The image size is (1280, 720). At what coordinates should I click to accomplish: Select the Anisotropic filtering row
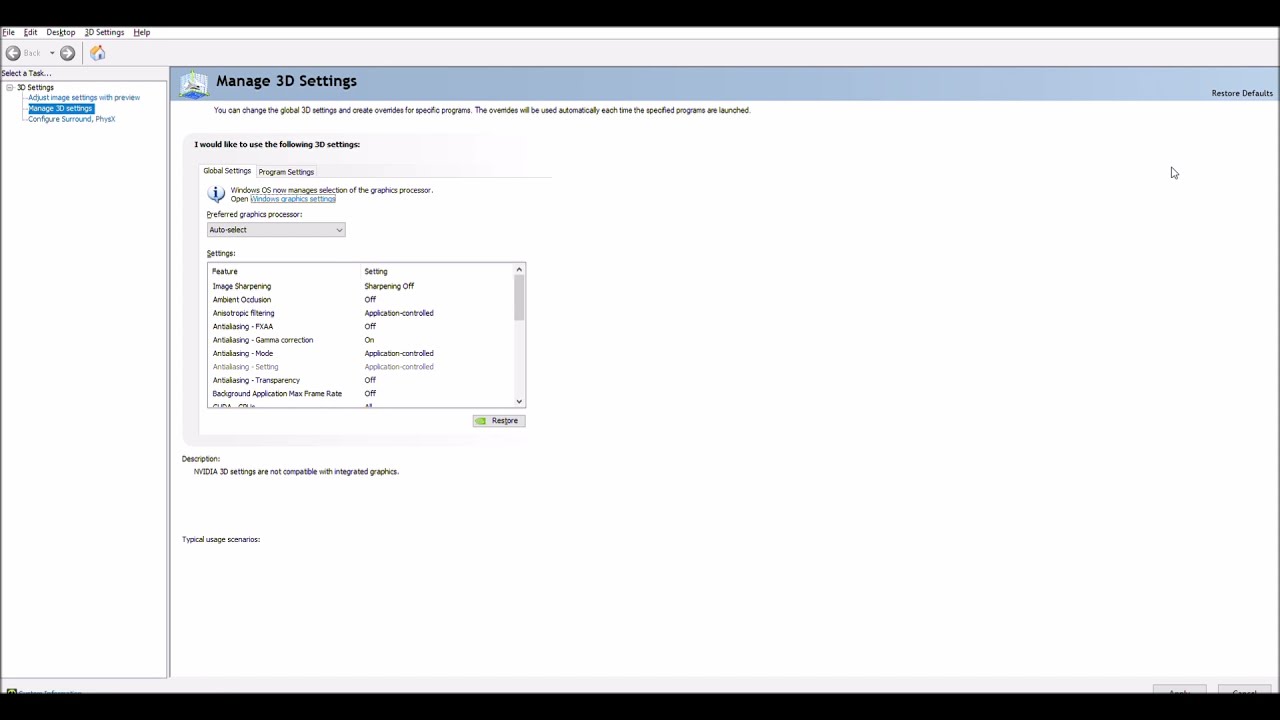click(x=362, y=313)
